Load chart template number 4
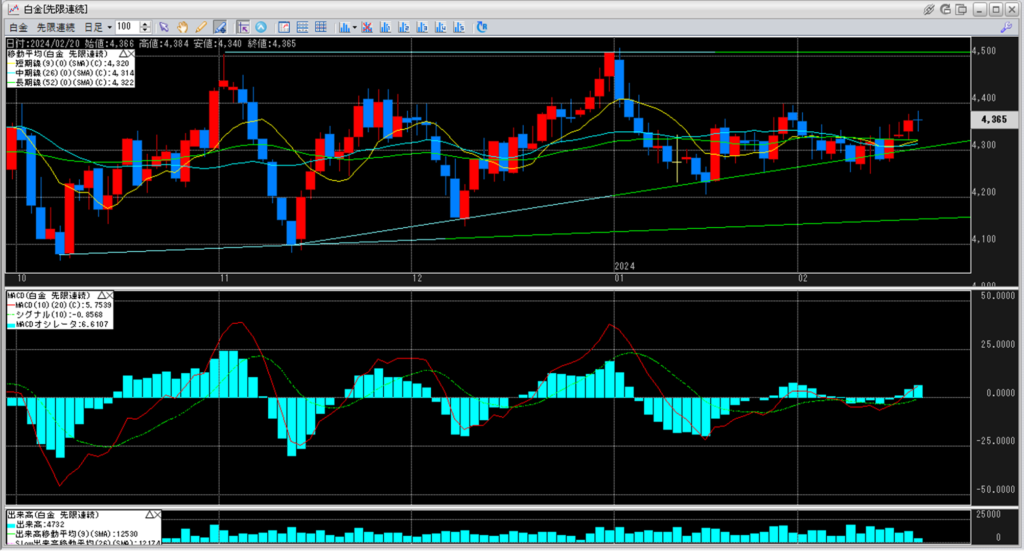The image size is (1024, 551). pos(440,27)
